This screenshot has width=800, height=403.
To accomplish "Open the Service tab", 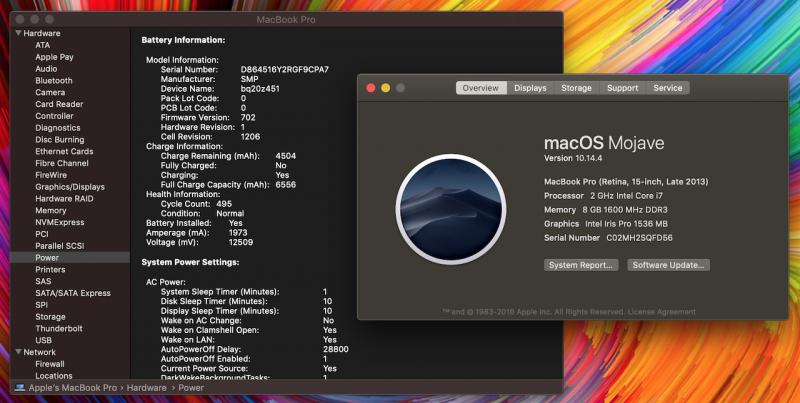I will 667,88.
